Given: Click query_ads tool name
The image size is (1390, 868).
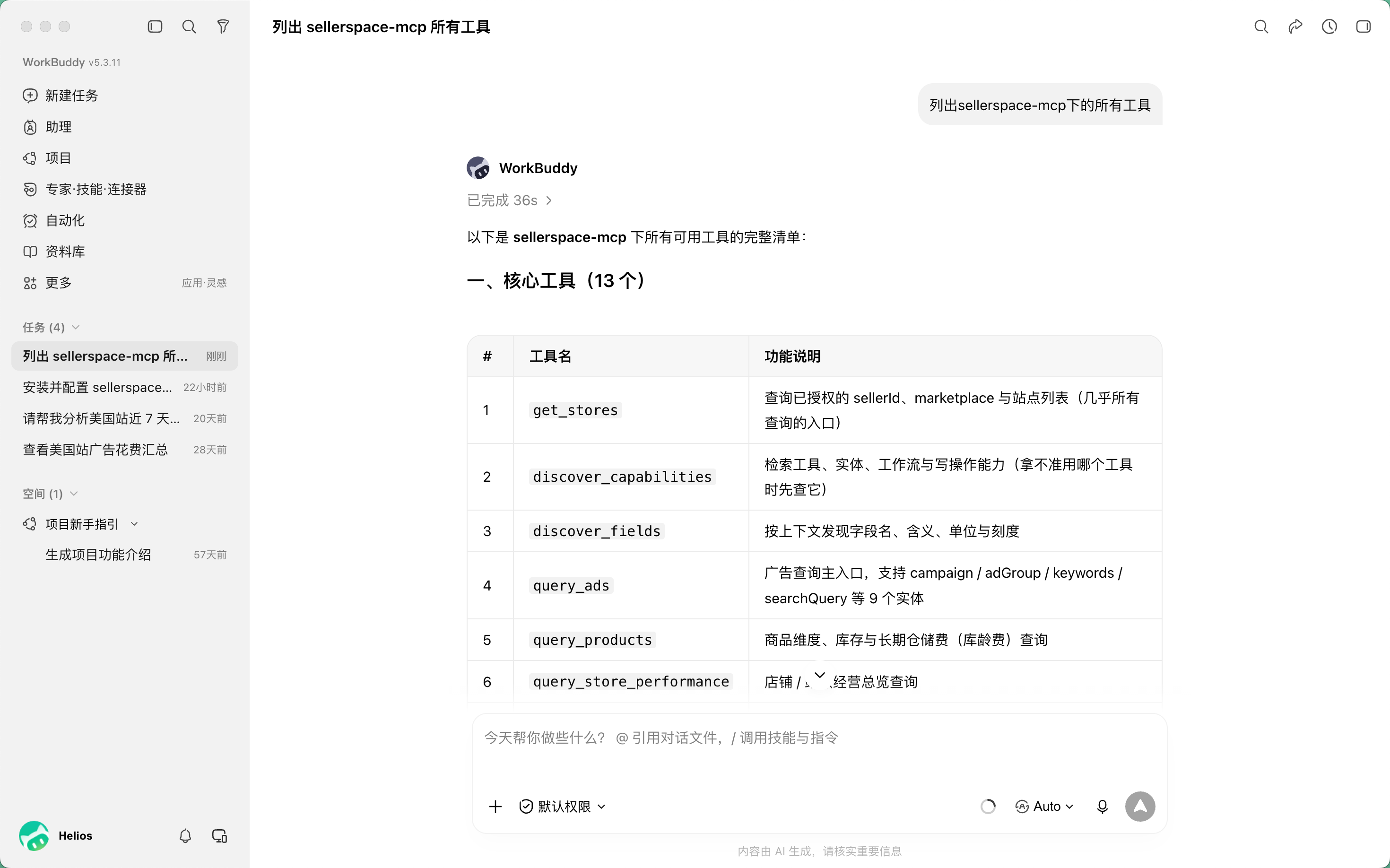Looking at the screenshot, I should click(571, 585).
